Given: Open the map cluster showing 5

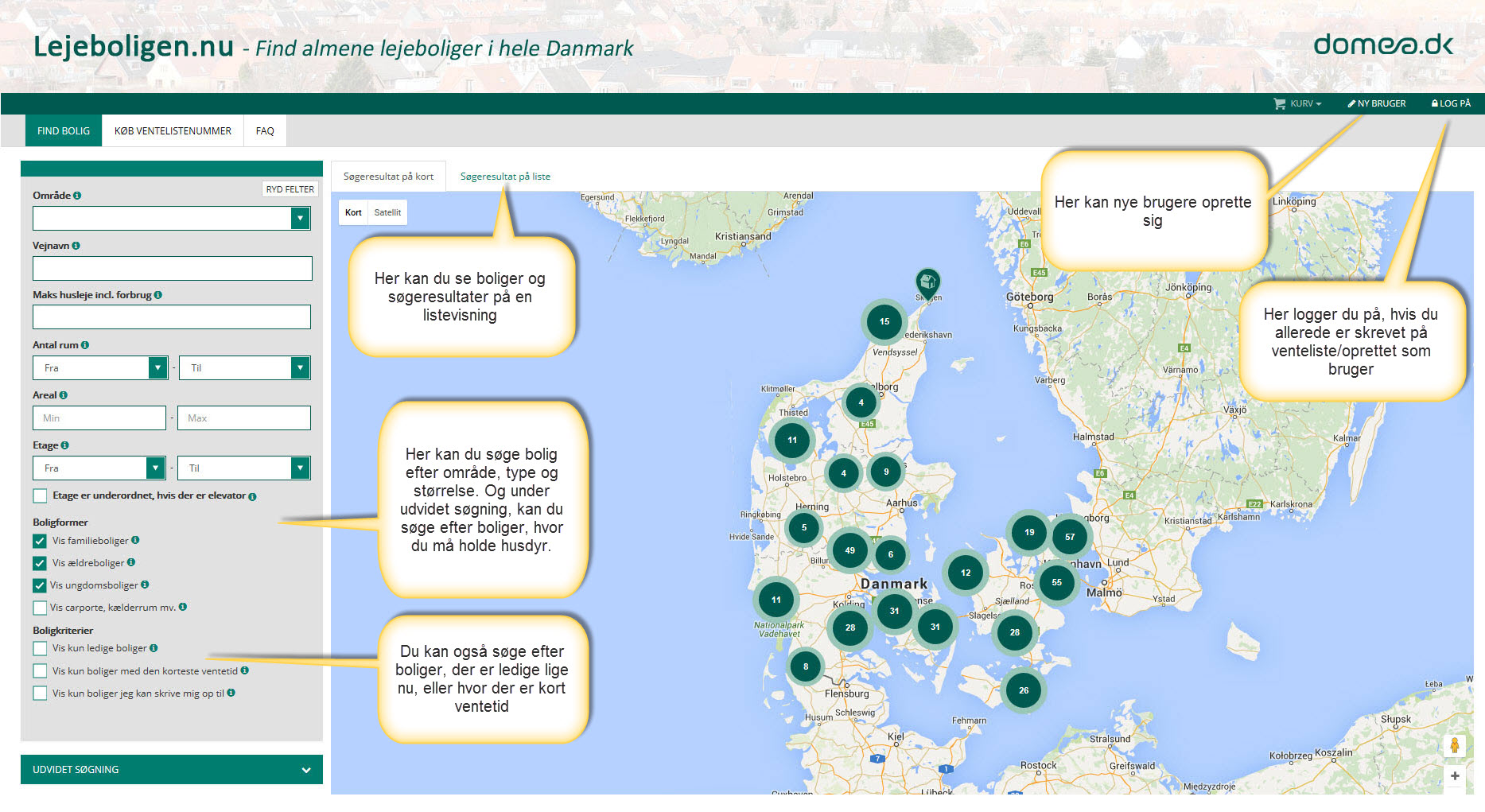Looking at the screenshot, I should point(804,527).
